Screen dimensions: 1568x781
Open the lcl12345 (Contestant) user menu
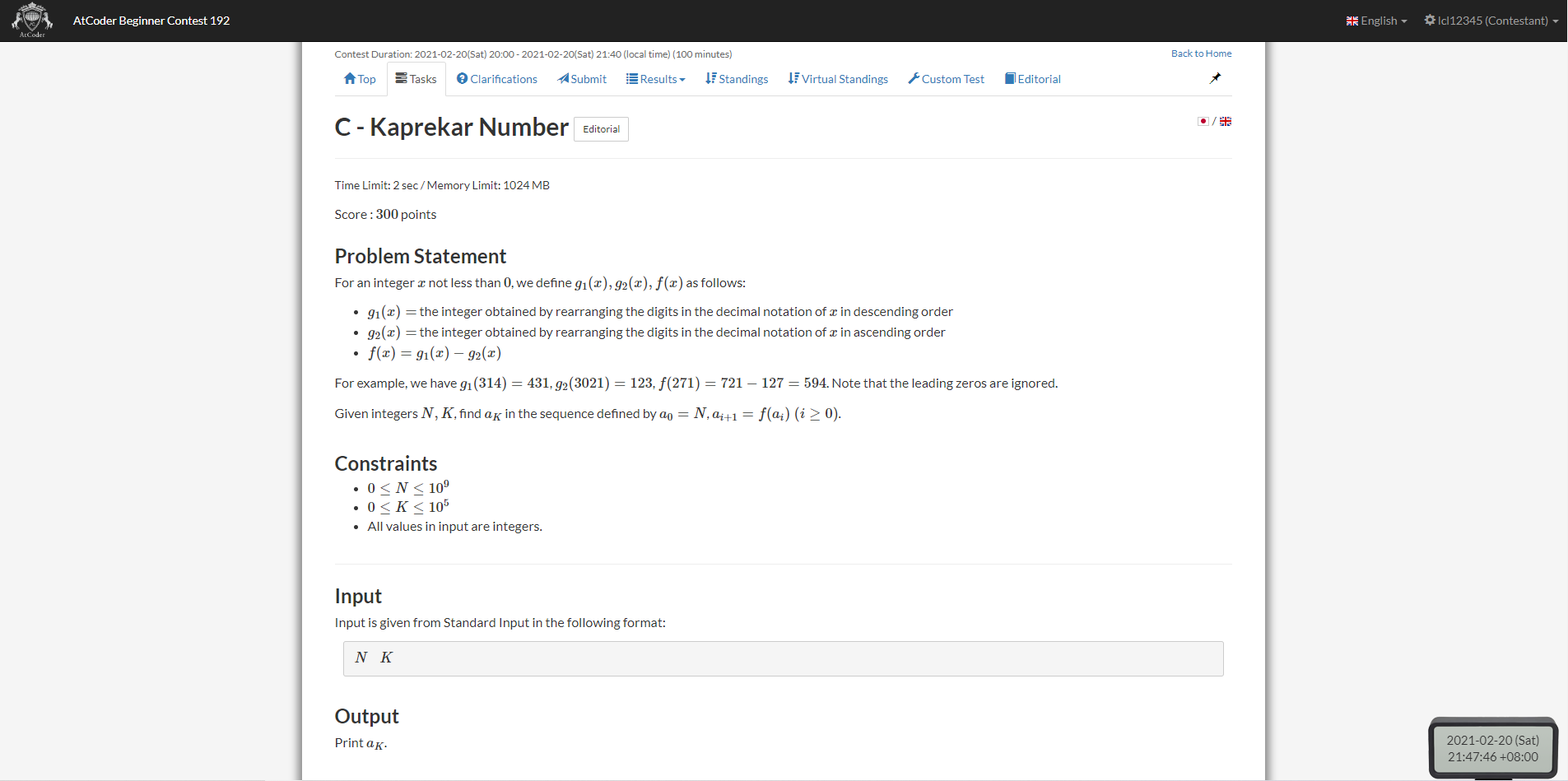click(1491, 21)
